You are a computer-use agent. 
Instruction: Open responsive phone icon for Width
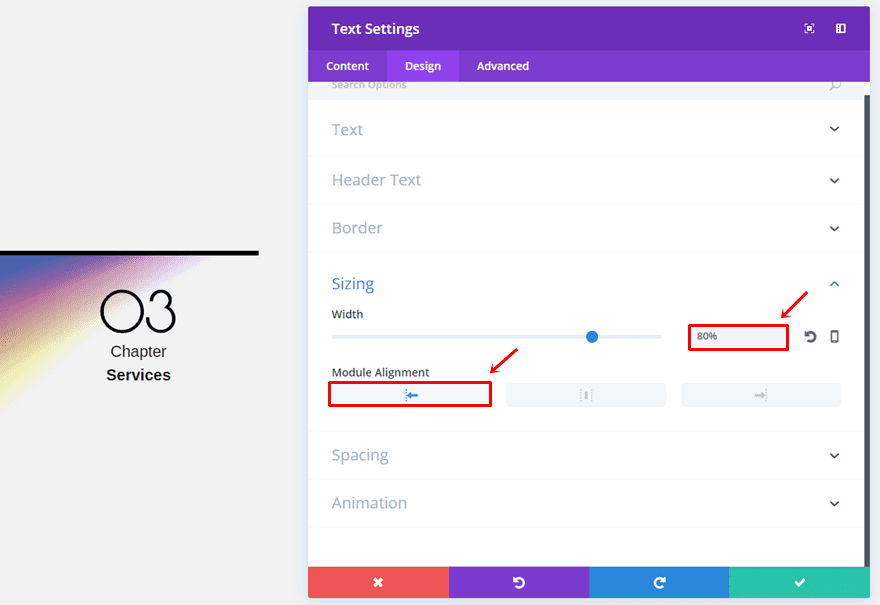(x=835, y=337)
